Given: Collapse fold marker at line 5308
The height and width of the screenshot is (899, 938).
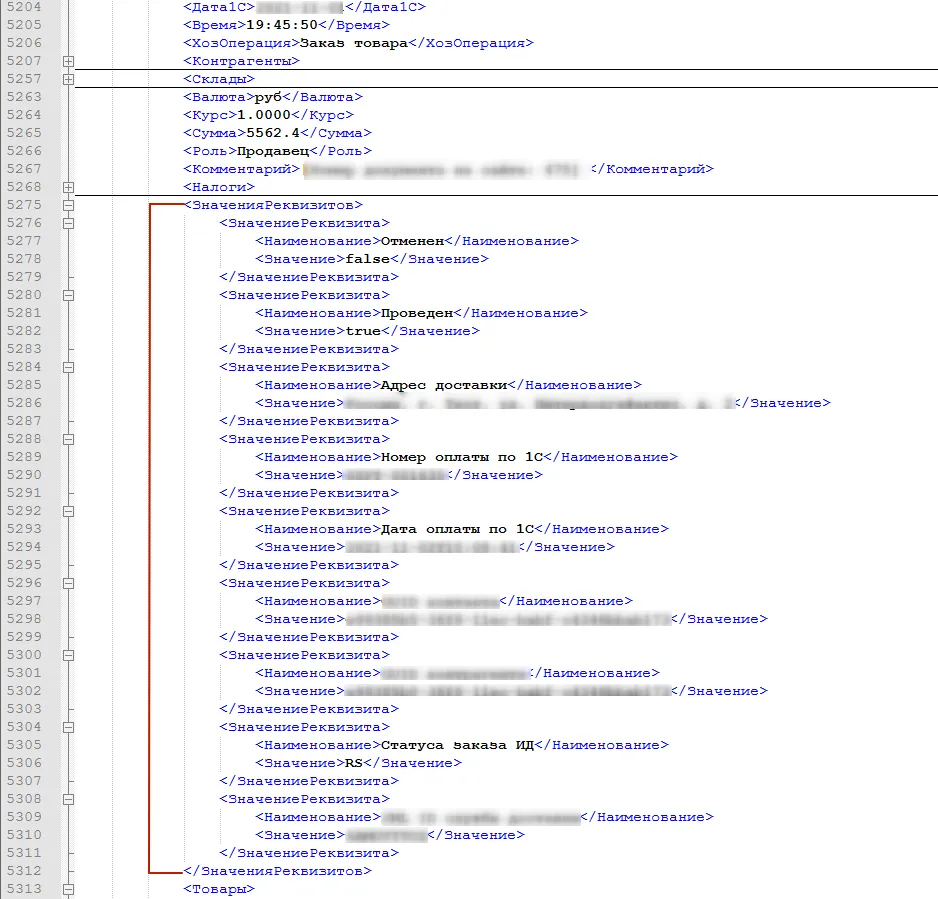Looking at the screenshot, I should coord(68,799).
